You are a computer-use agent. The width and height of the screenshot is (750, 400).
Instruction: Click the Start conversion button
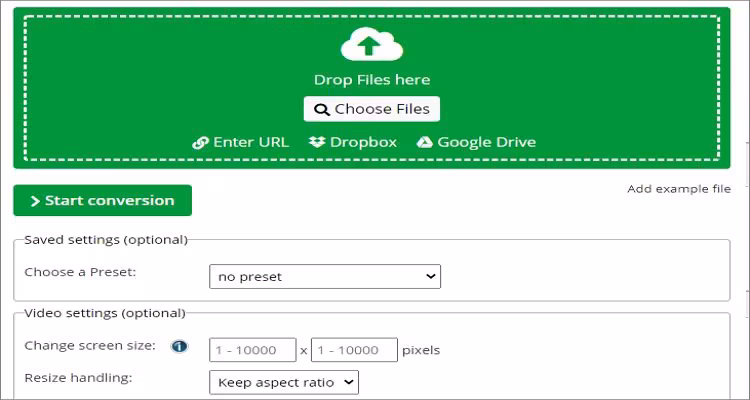click(102, 200)
